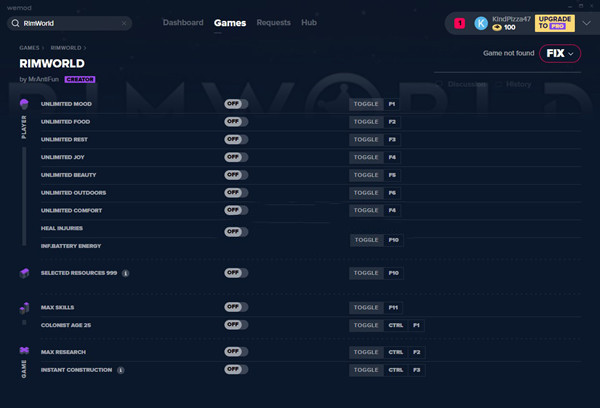Click the purple Player category icon
The image size is (600, 408).
[24, 103]
